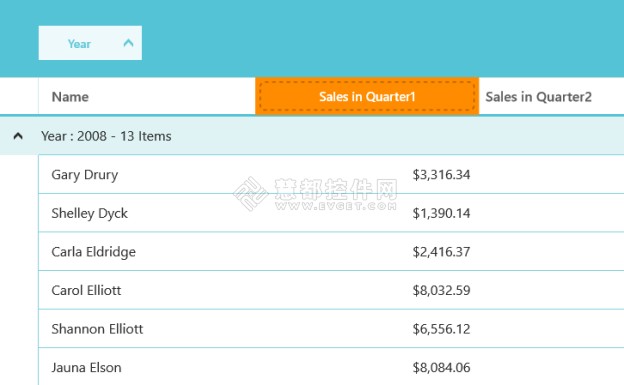This screenshot has width=624, height=385.
Task: Click the Carla Eldridge name cell
Action: pos(147,252)
